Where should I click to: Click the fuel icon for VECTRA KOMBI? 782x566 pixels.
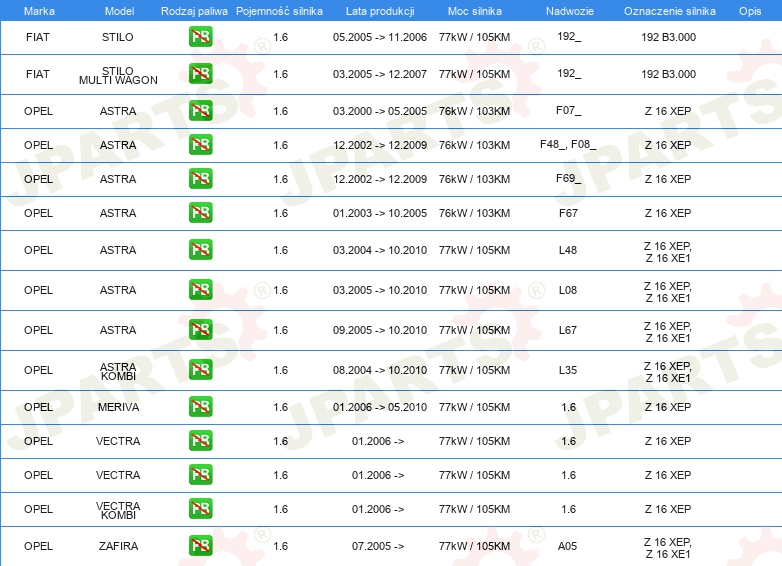click(200, 509)
